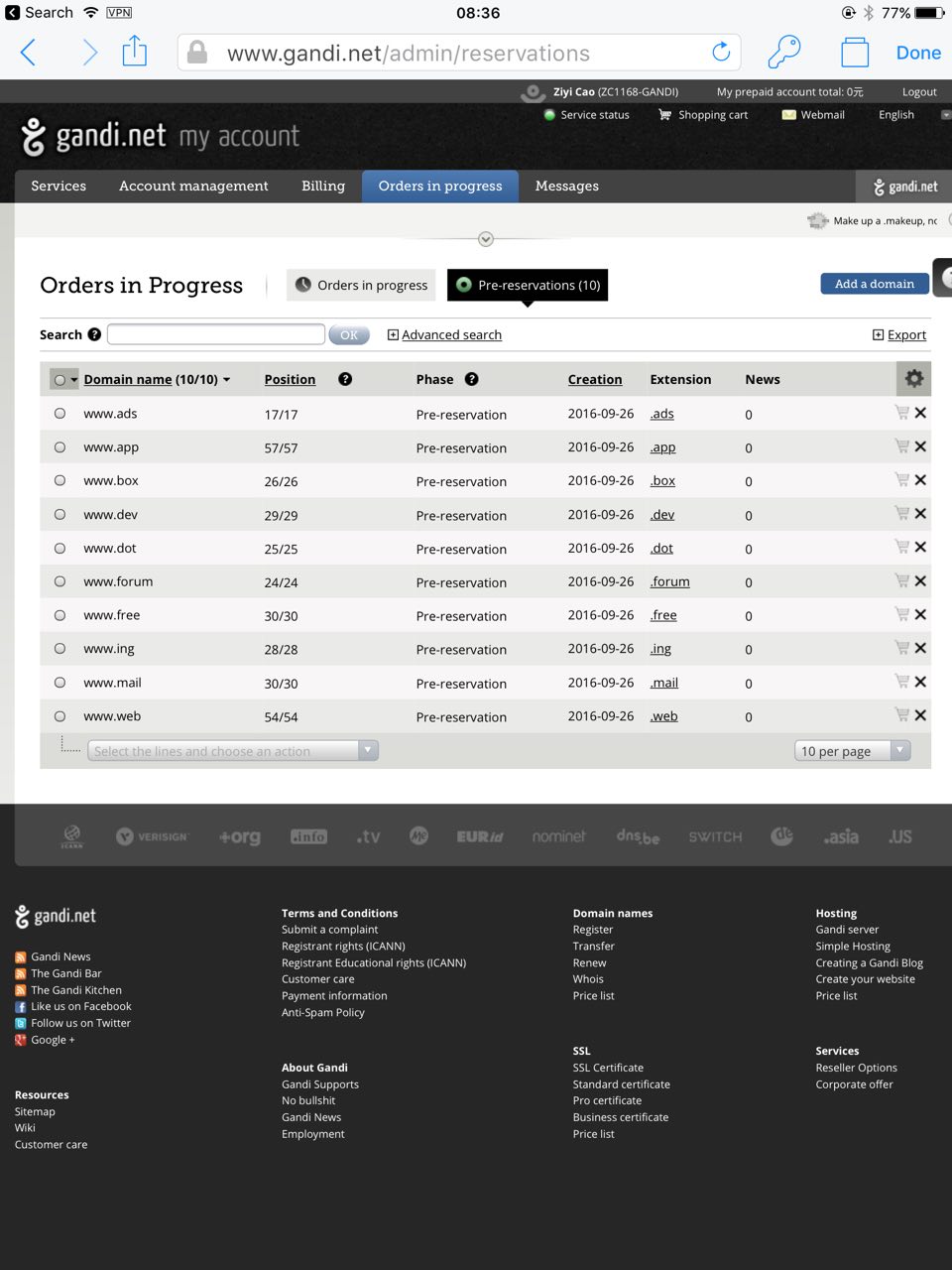Viewport: 952px width, 1270px height.
Task: Click the Add a domain button
Action: [875, 284]
